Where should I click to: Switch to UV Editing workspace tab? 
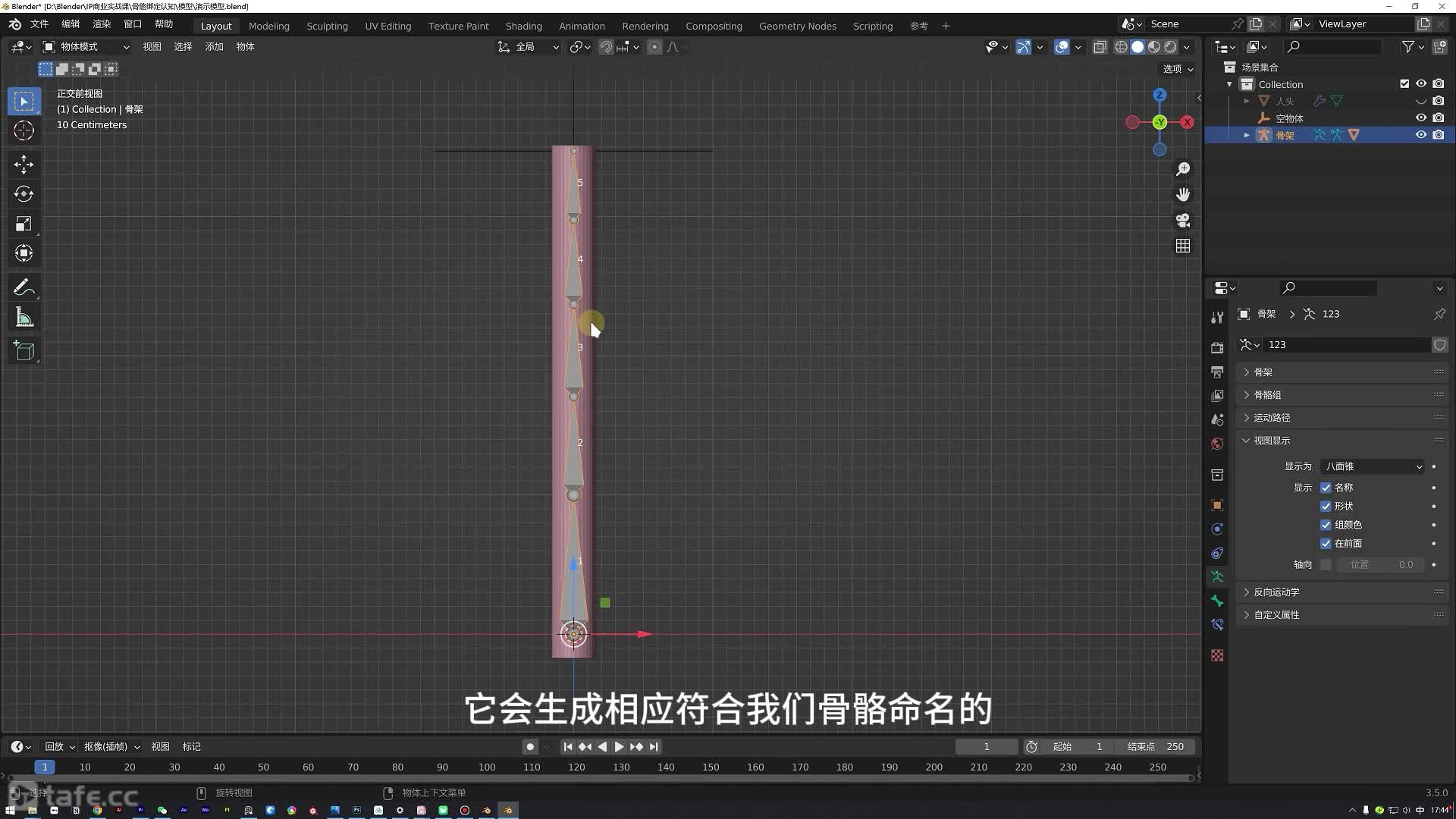[388, 26]
